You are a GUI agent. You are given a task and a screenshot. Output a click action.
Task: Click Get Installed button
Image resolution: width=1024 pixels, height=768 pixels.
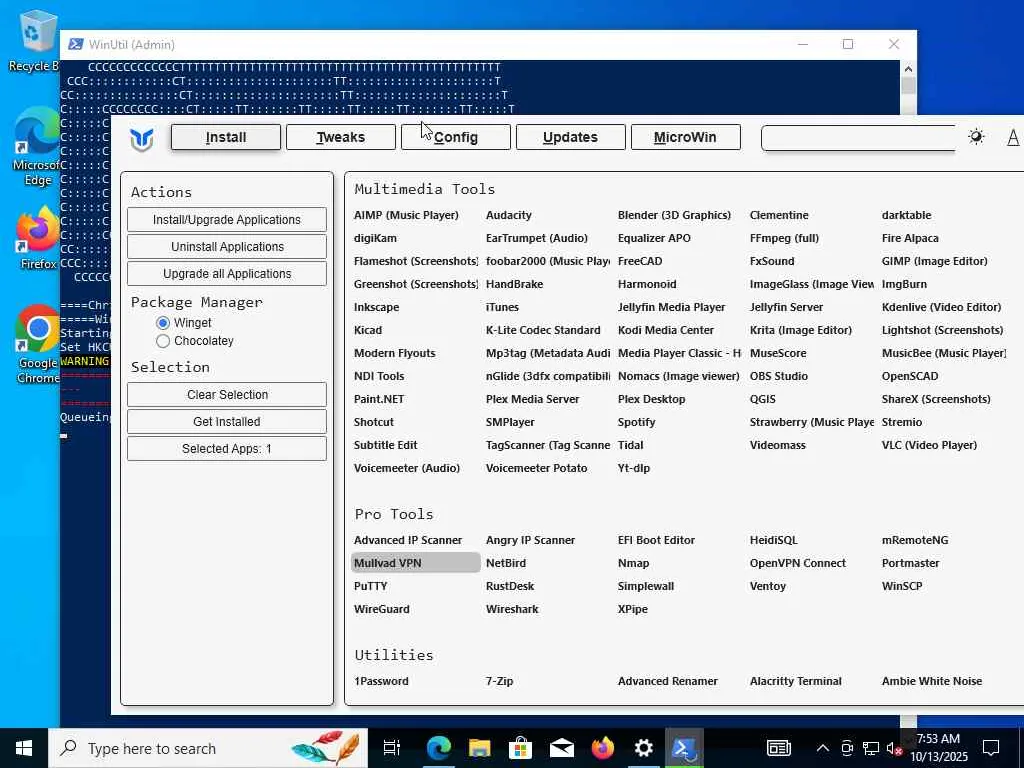pyautogui.click(x=227, y=422)
